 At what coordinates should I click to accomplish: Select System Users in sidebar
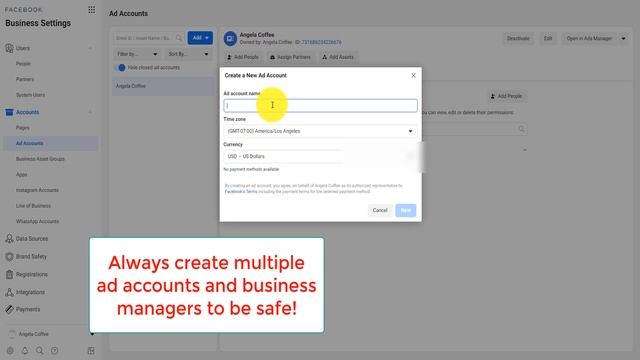pos(30,95)
